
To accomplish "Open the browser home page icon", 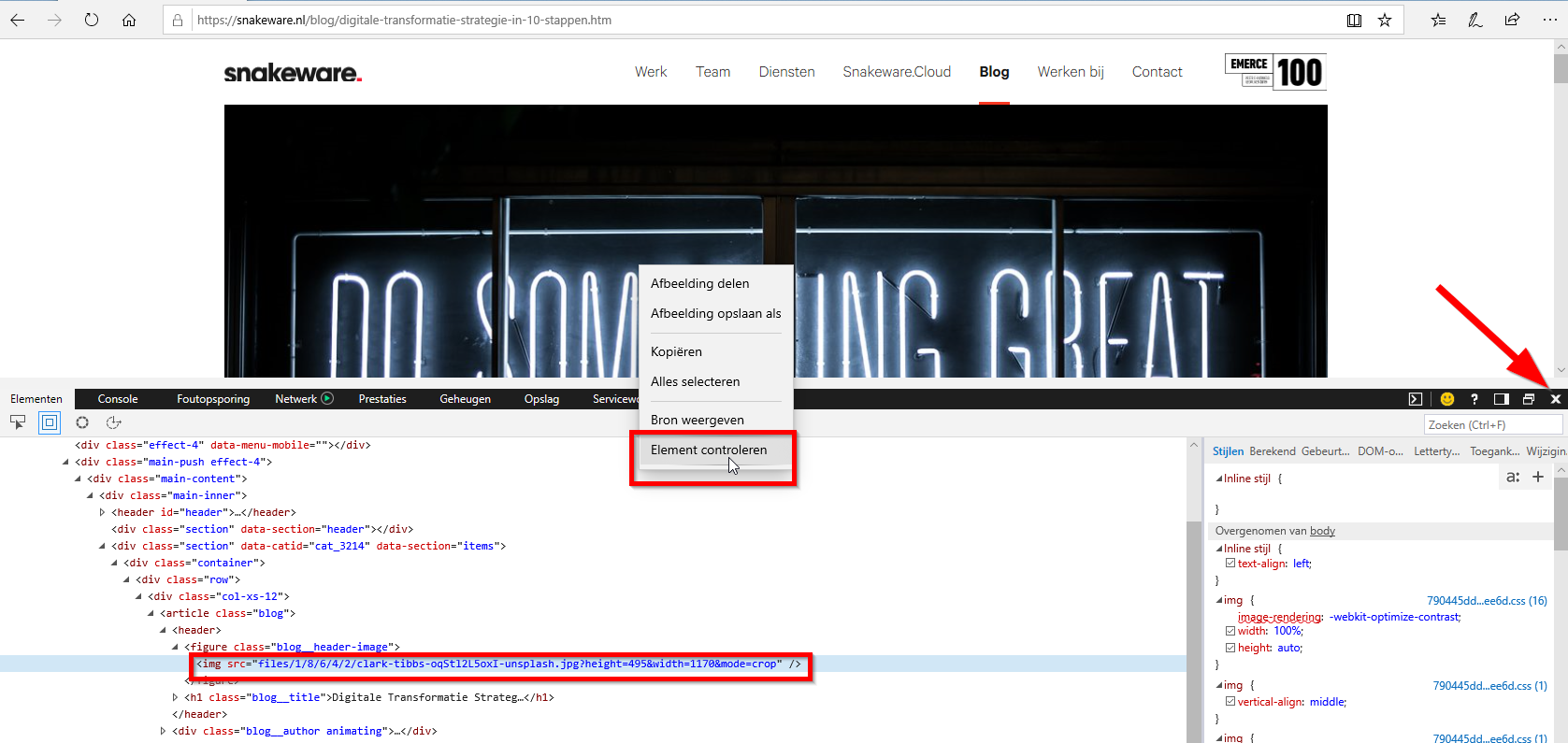I will (x=129, y=20).
